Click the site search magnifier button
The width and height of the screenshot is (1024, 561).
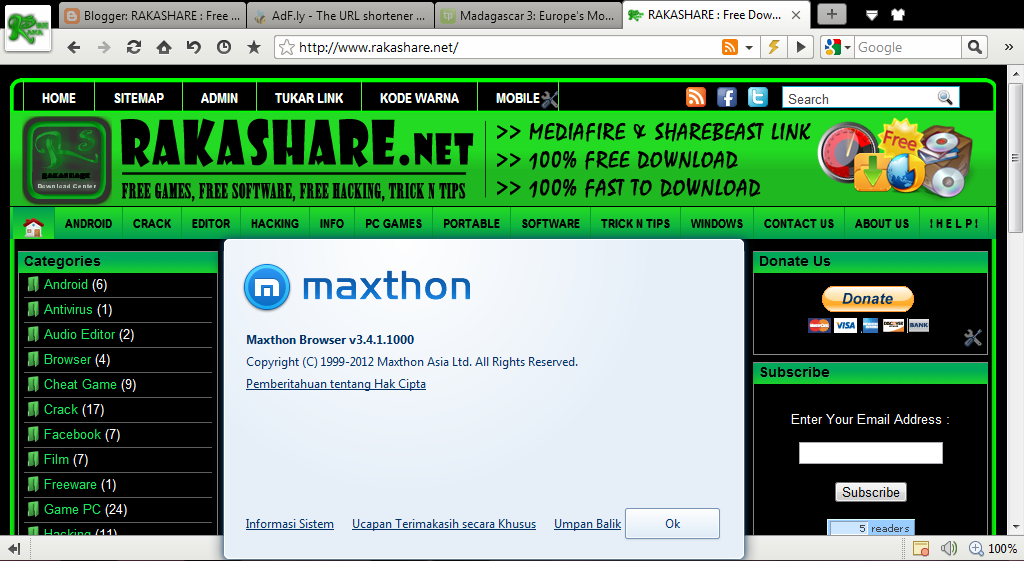click(945, 97)
